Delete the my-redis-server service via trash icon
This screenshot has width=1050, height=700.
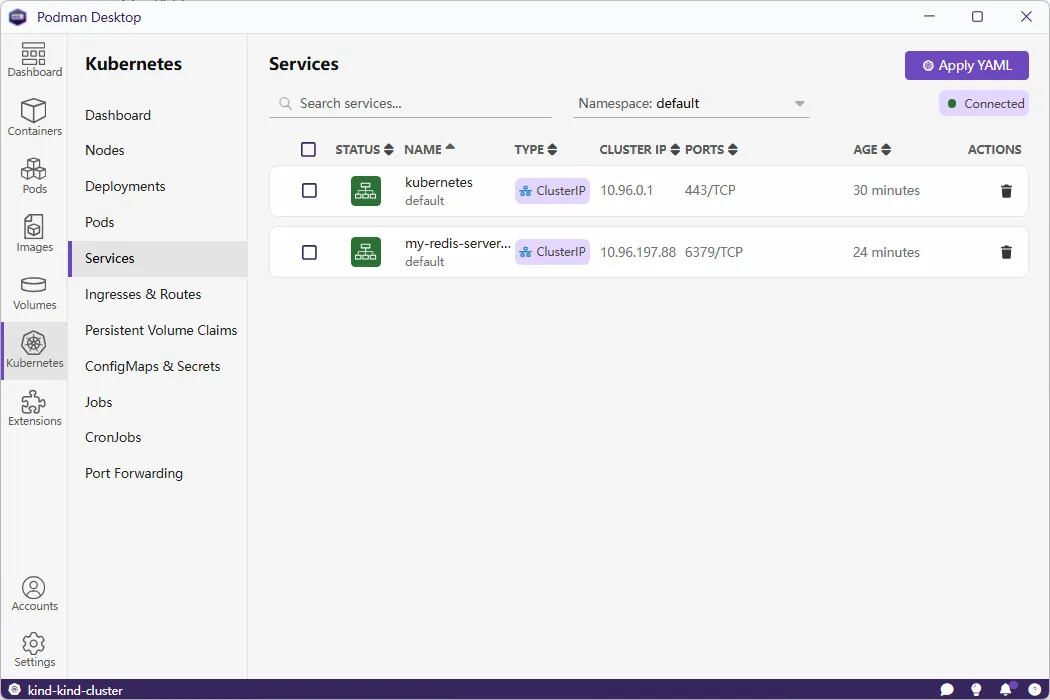[1006, 252]
